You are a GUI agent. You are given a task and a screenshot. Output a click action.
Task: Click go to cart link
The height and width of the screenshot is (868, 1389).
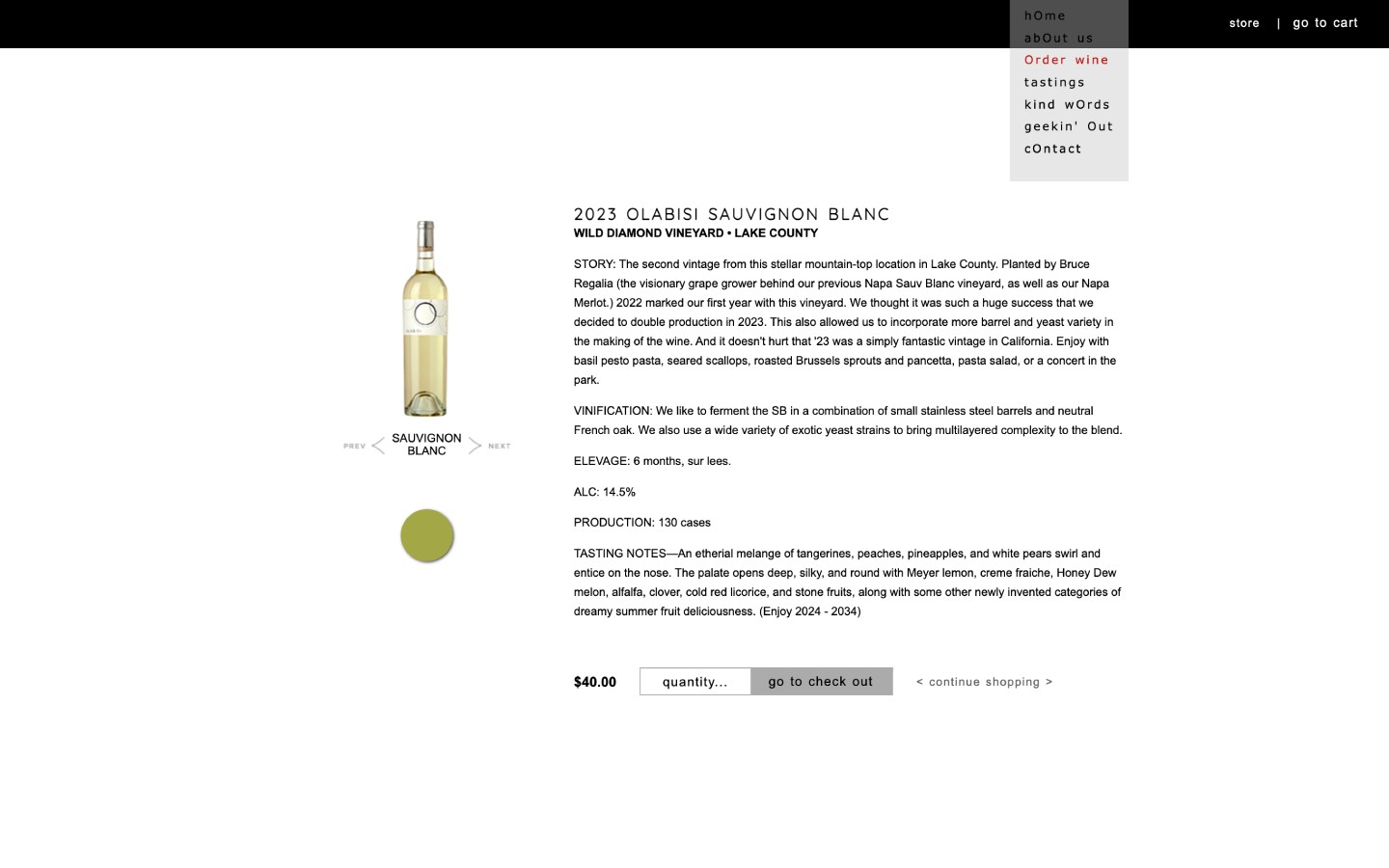click(x=1325, y=23)
